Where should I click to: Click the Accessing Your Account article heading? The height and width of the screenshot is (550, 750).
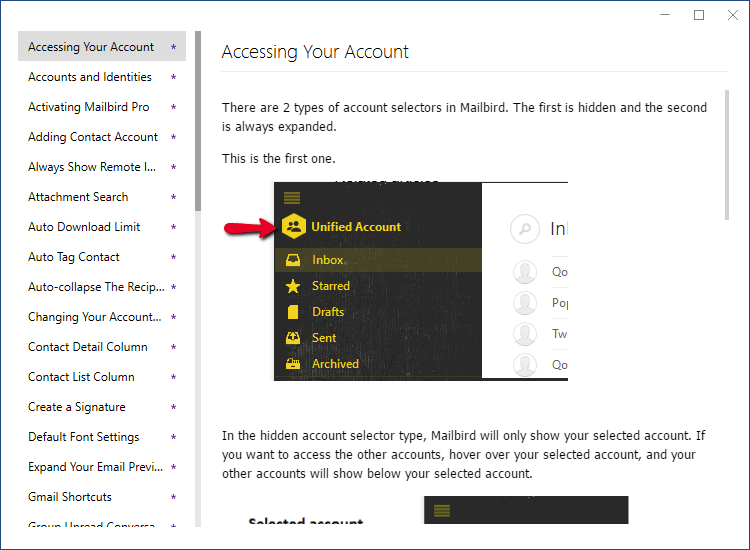pyautogui.click(x=315, y=52)
